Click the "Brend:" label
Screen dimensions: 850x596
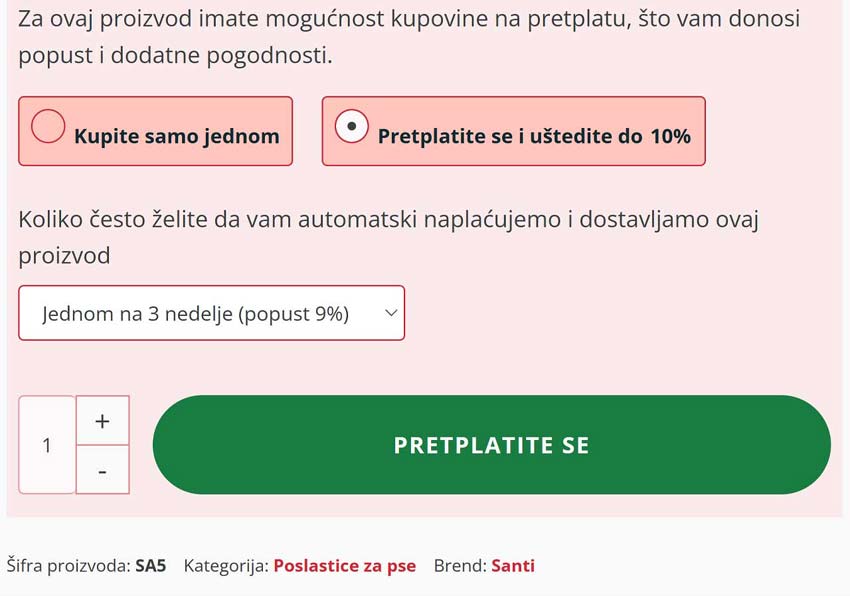pos(460,566)
